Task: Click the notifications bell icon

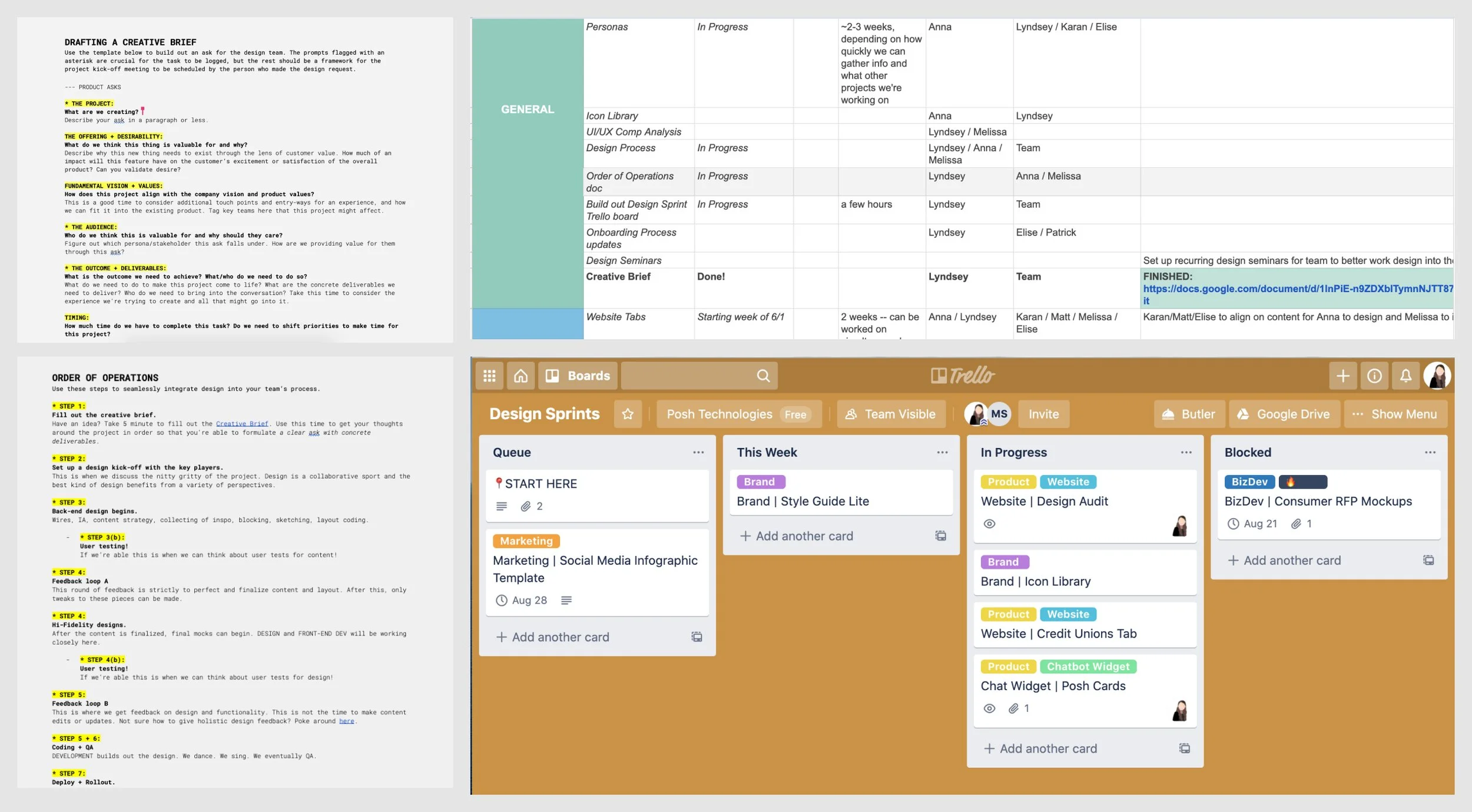Action: (x=1405, y=376)
